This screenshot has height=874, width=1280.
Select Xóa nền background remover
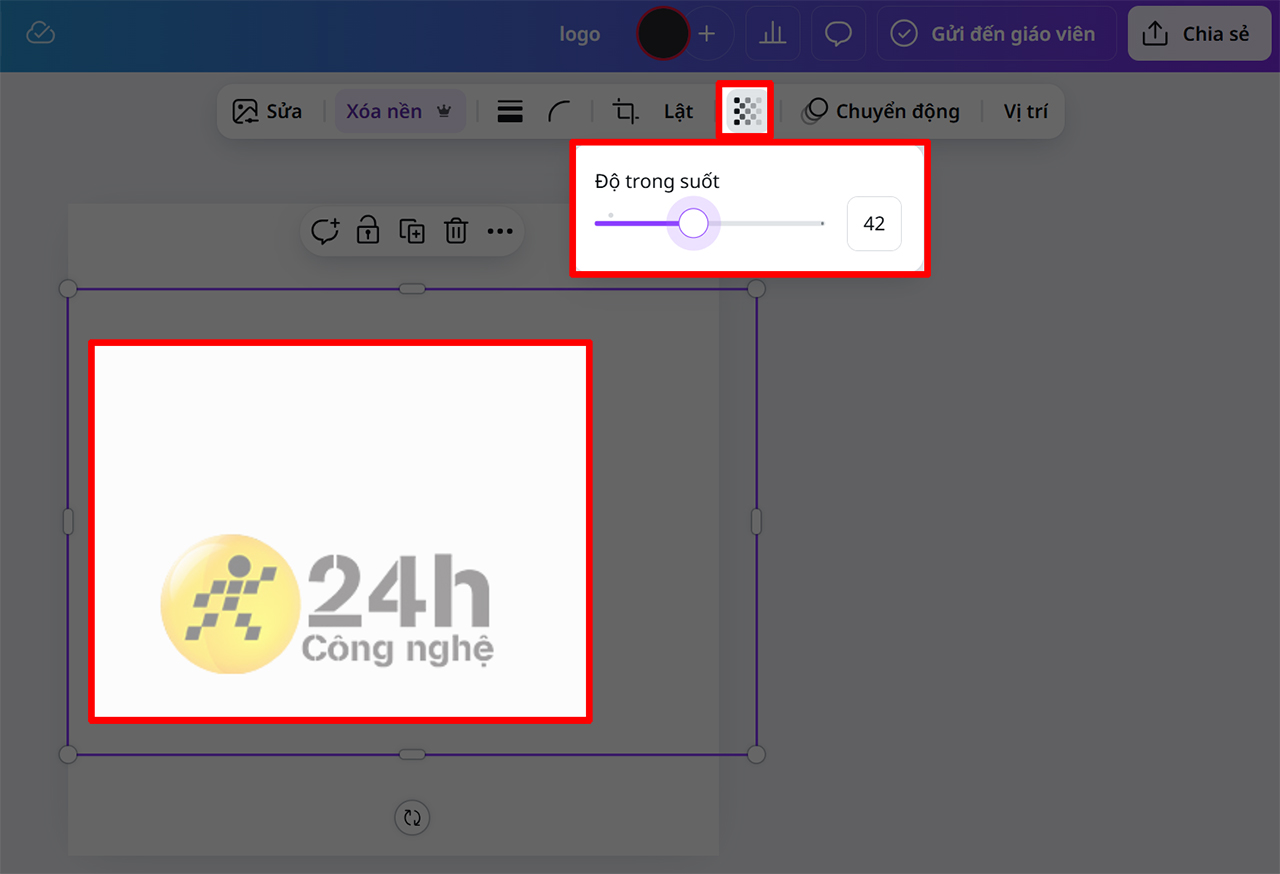[399, 111]
